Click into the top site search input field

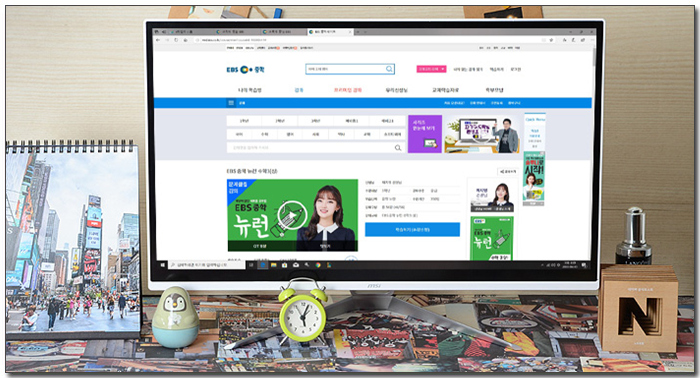point(345,69)
